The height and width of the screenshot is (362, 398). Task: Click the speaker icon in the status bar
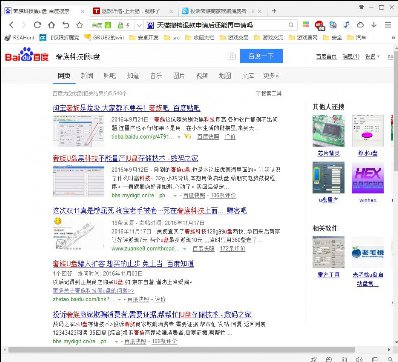pyautogui.click(x=359, y=359)
